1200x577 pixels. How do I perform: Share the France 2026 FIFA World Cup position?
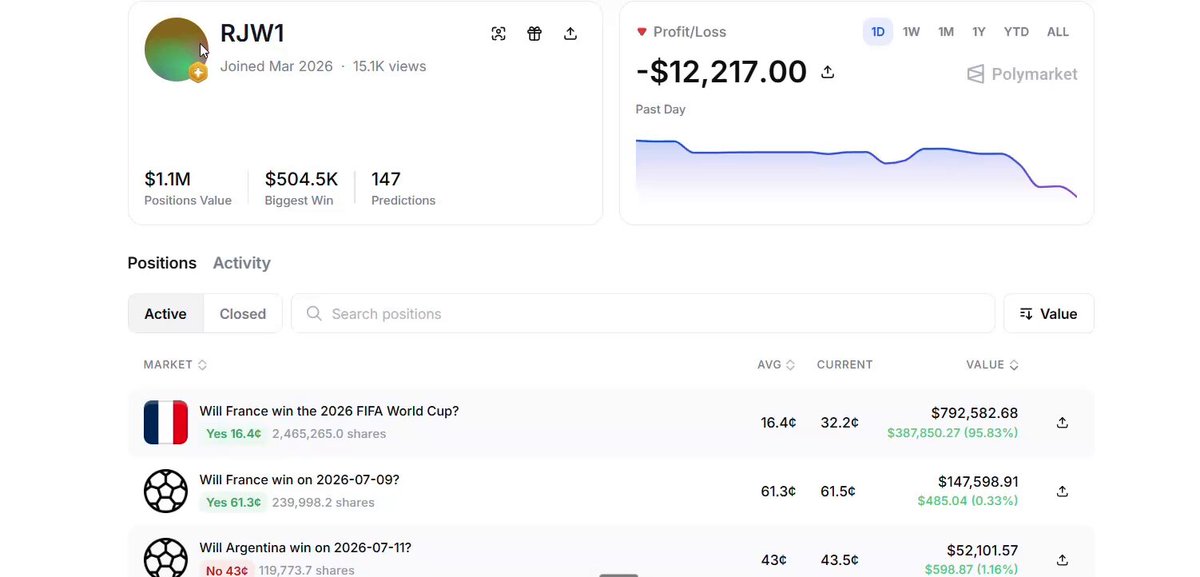[x=1062, y=423]
